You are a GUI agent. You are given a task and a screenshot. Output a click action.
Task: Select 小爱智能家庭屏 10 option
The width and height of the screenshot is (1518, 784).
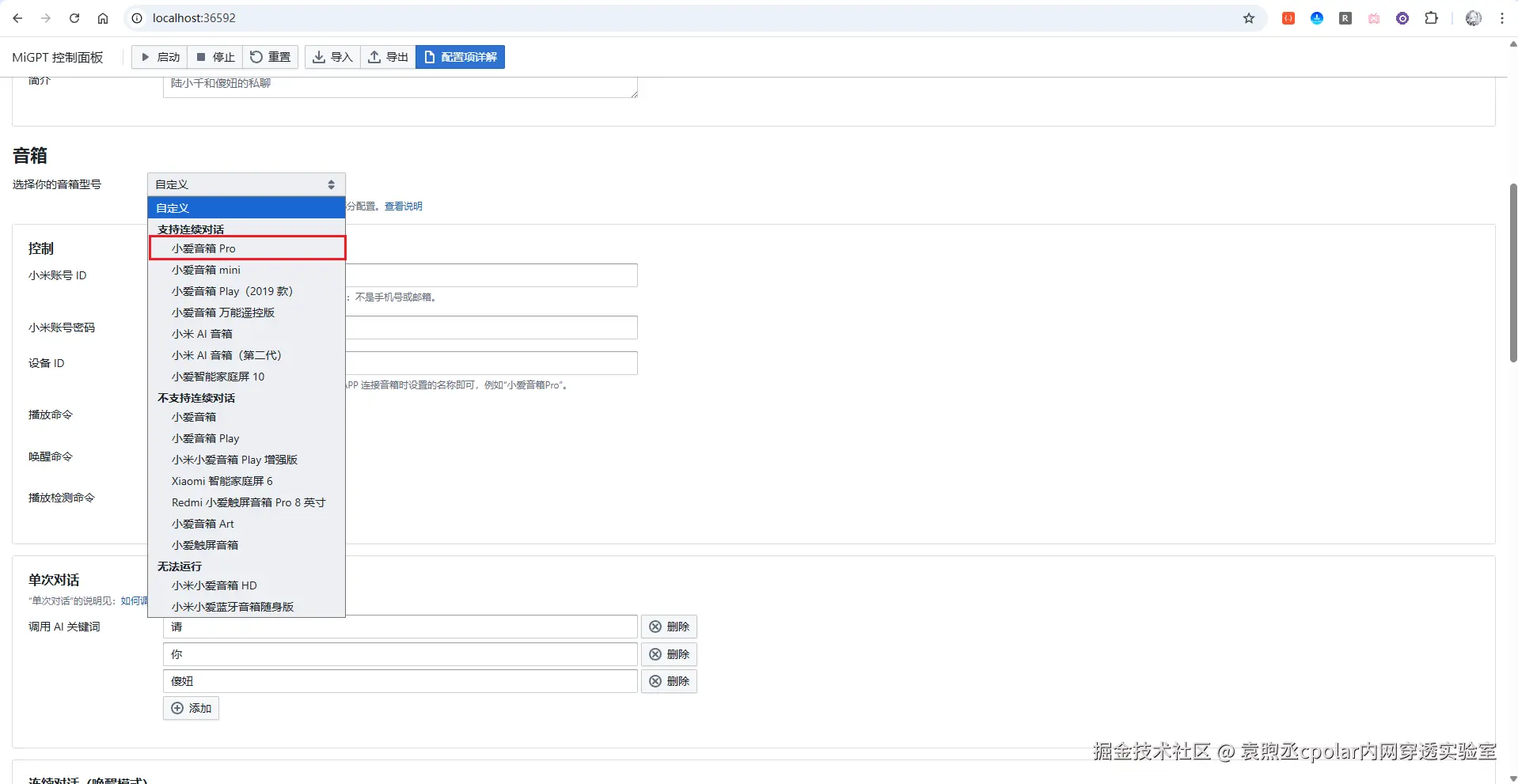tap(246, 377)
